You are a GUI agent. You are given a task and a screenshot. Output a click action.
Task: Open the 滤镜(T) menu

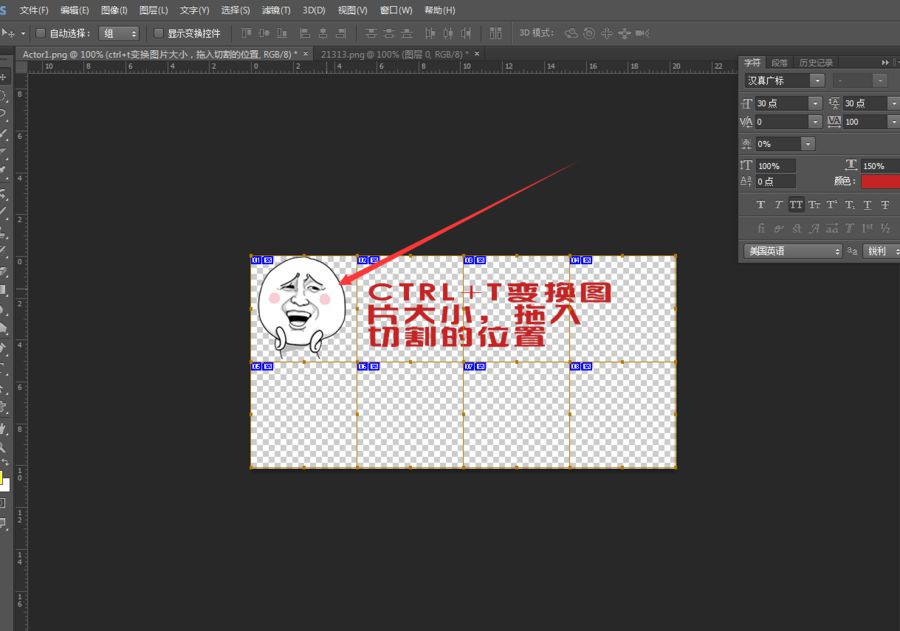click(276, 10)
